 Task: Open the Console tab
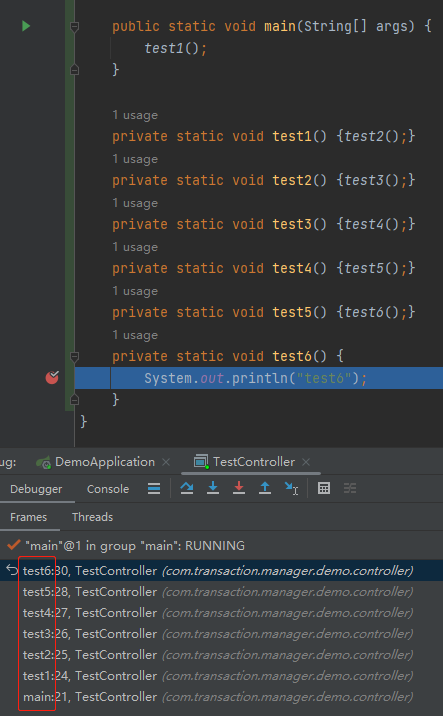[108, 489]
